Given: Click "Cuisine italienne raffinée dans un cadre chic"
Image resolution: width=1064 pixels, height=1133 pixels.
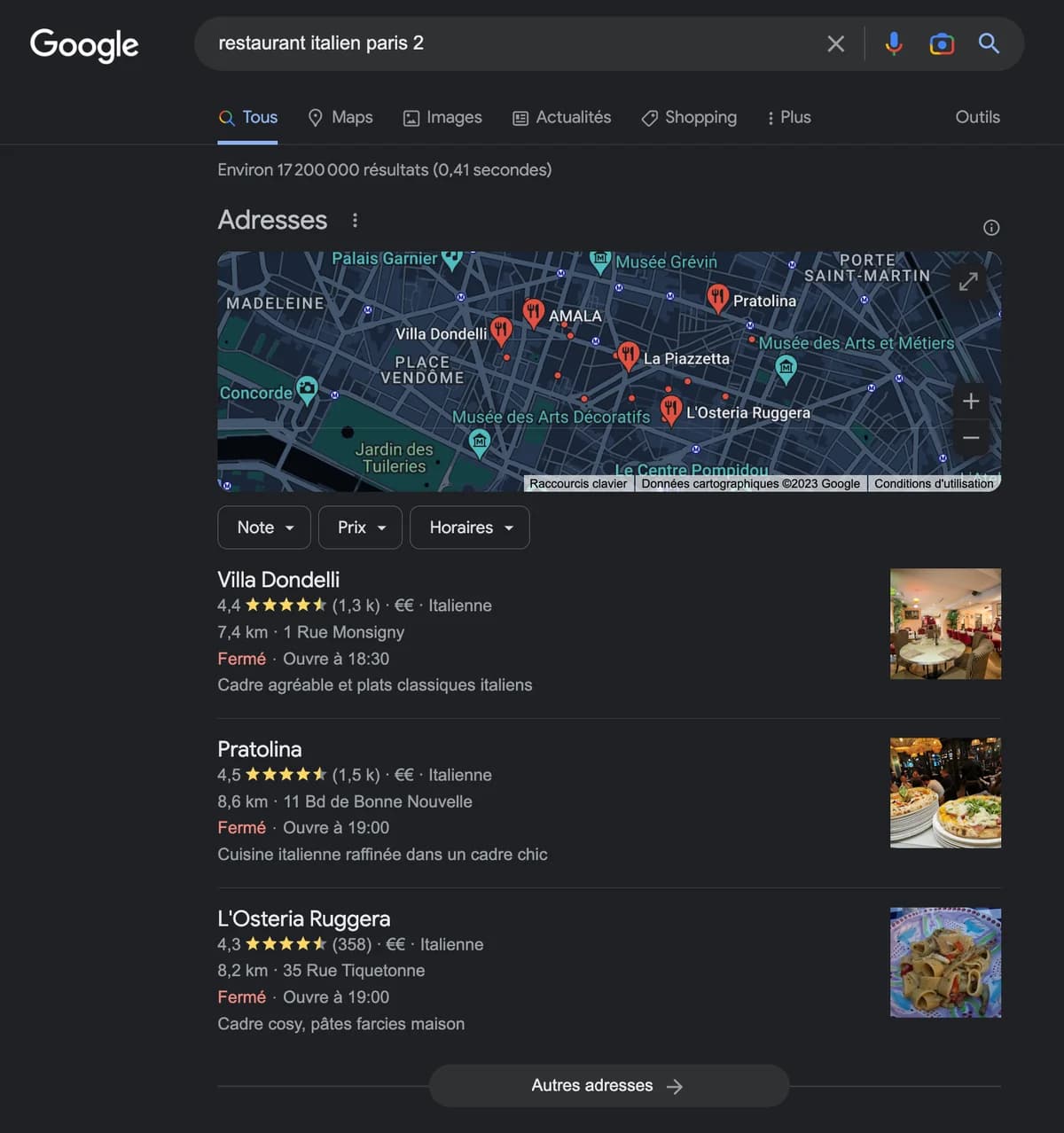Looking at the screenshot, I should click(x=382, y=855).
